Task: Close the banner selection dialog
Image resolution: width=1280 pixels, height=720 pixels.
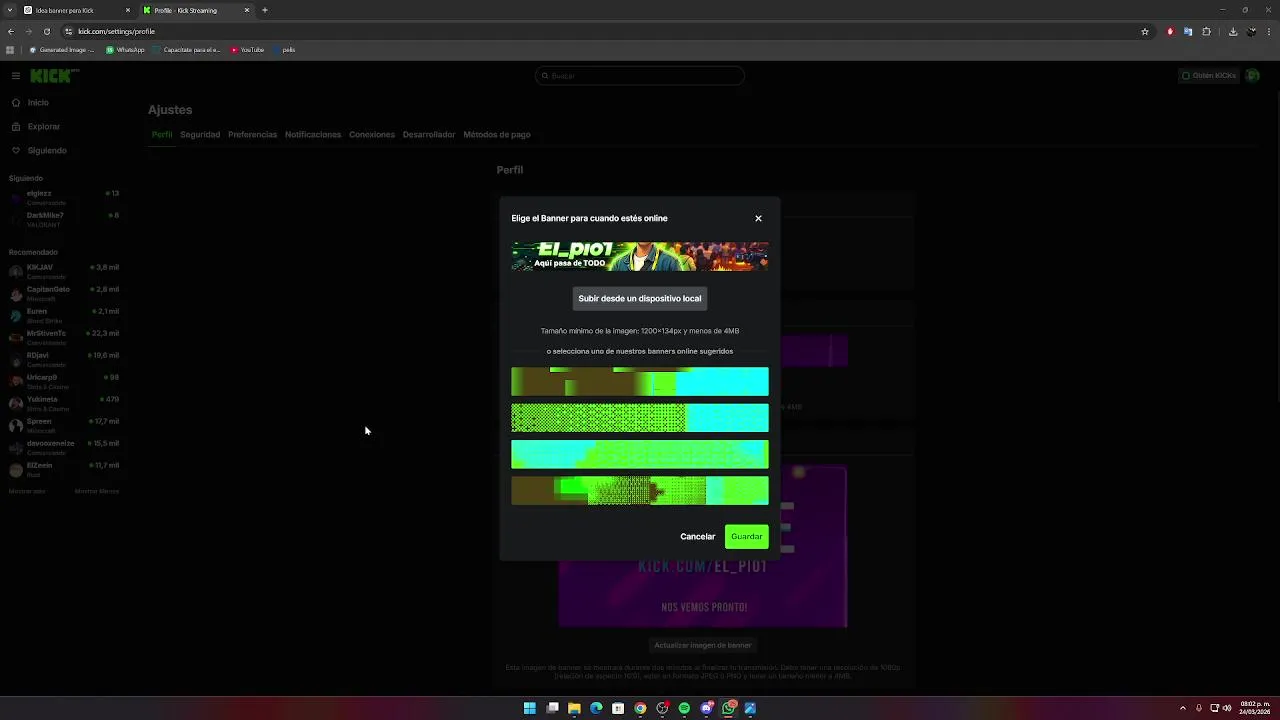Action: coord(758,218)
